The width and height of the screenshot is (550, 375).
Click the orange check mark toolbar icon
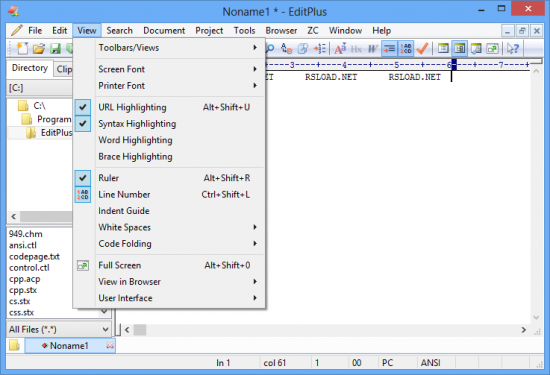[422, 48]
